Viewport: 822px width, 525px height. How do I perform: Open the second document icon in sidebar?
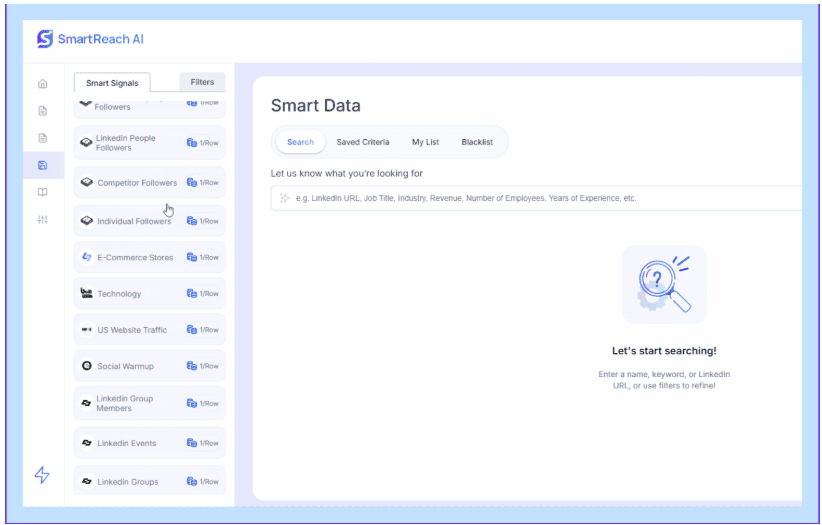43,138
